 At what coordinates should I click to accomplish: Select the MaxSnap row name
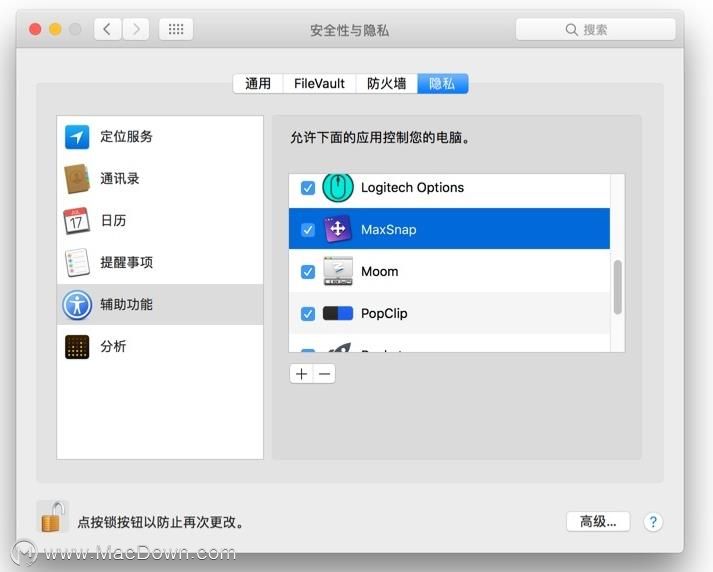tap(389, 230)
